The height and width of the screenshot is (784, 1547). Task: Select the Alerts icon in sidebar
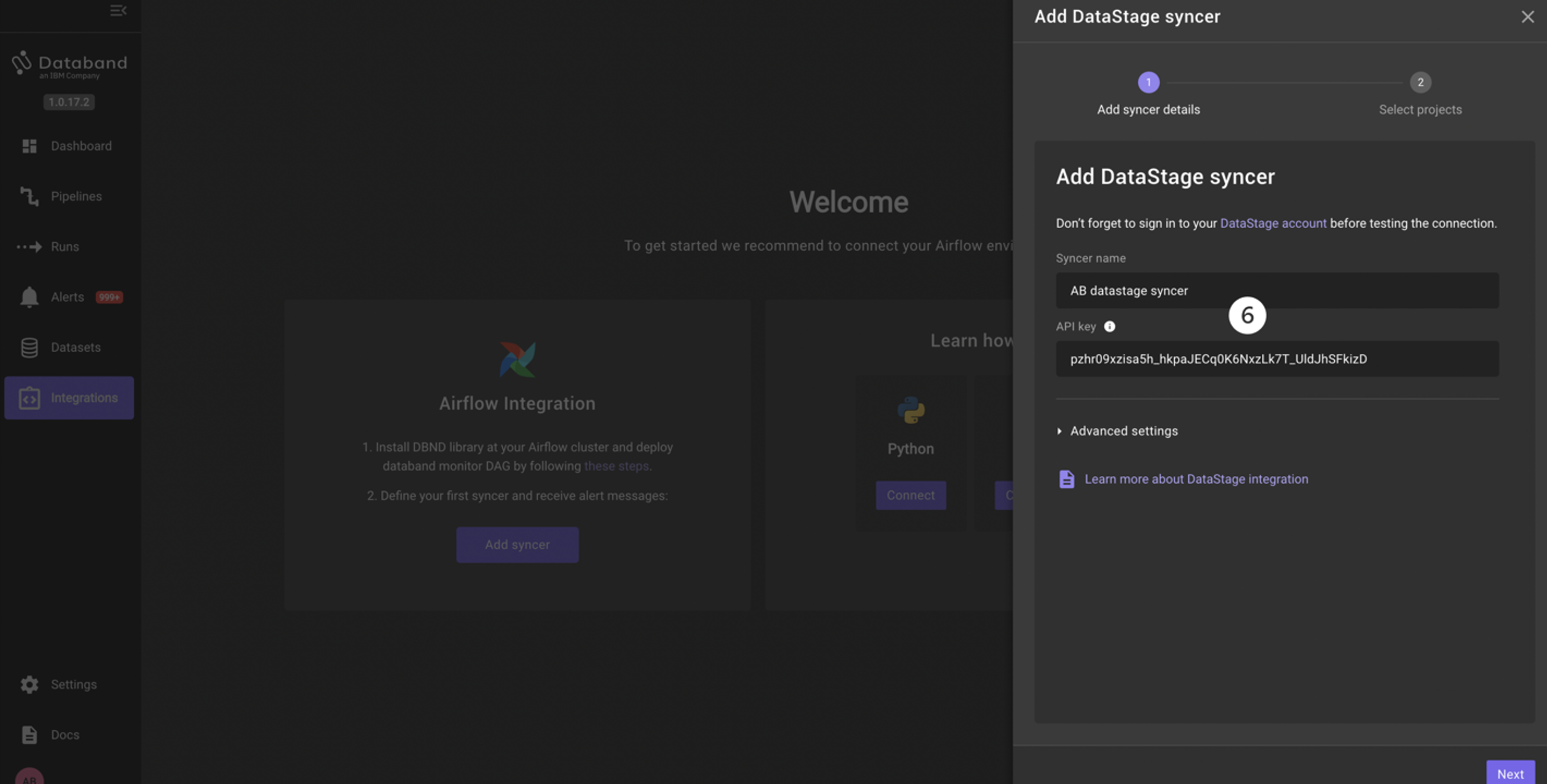pos(29,297)
